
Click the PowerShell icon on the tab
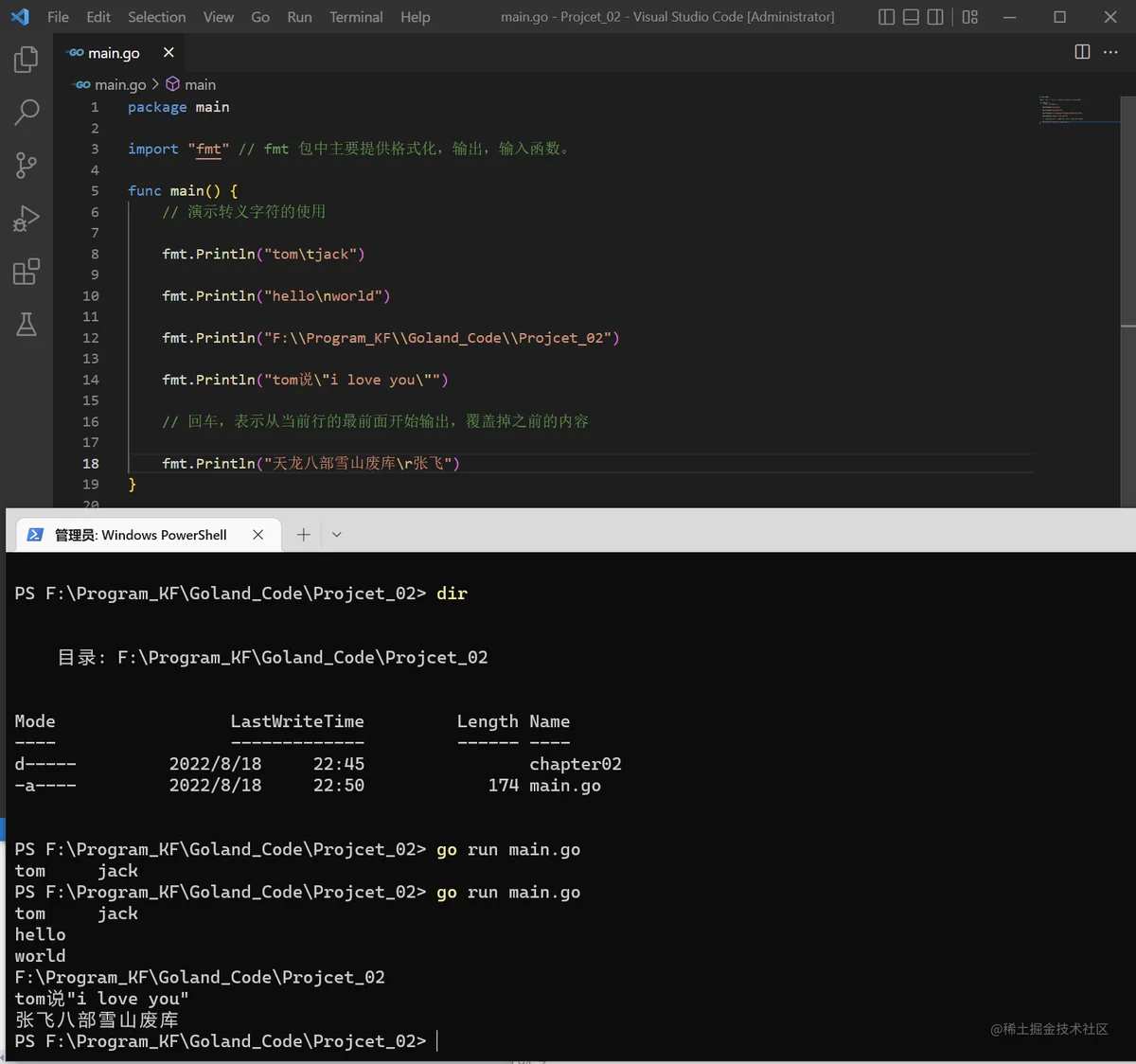tap(35, 535)
